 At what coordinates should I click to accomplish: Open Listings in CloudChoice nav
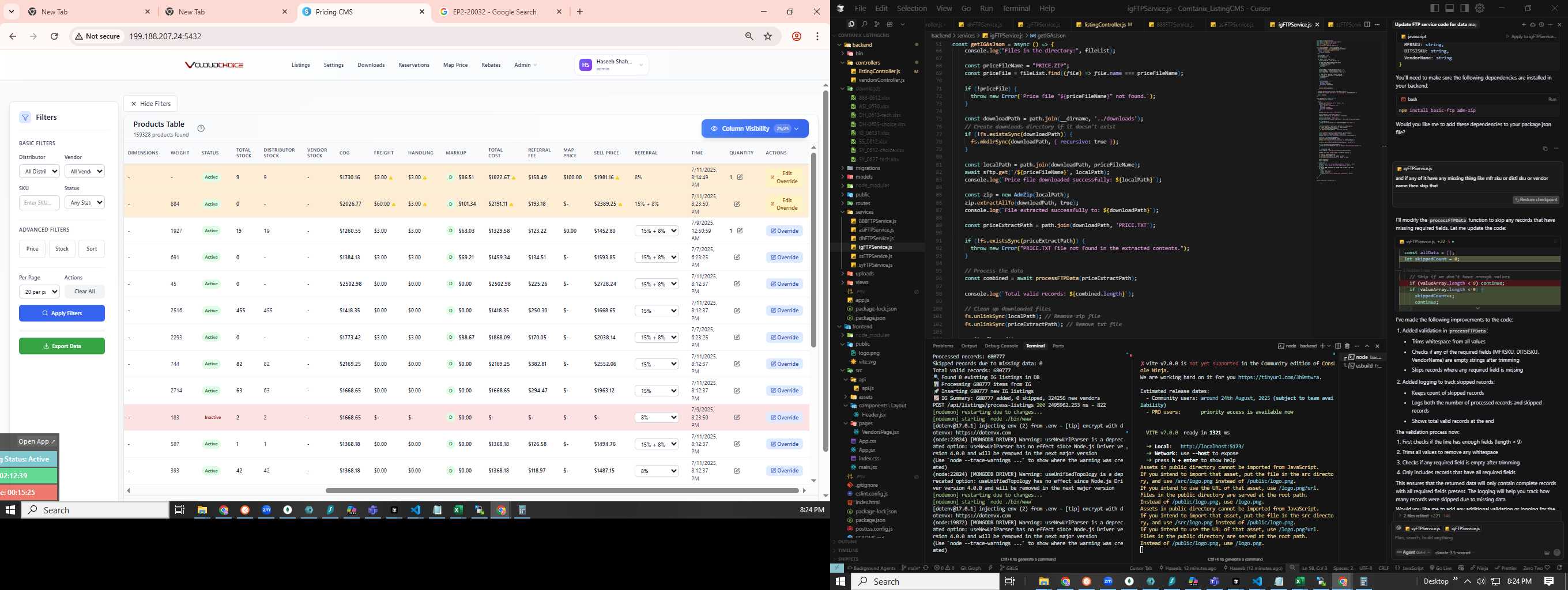click(301, 65)
